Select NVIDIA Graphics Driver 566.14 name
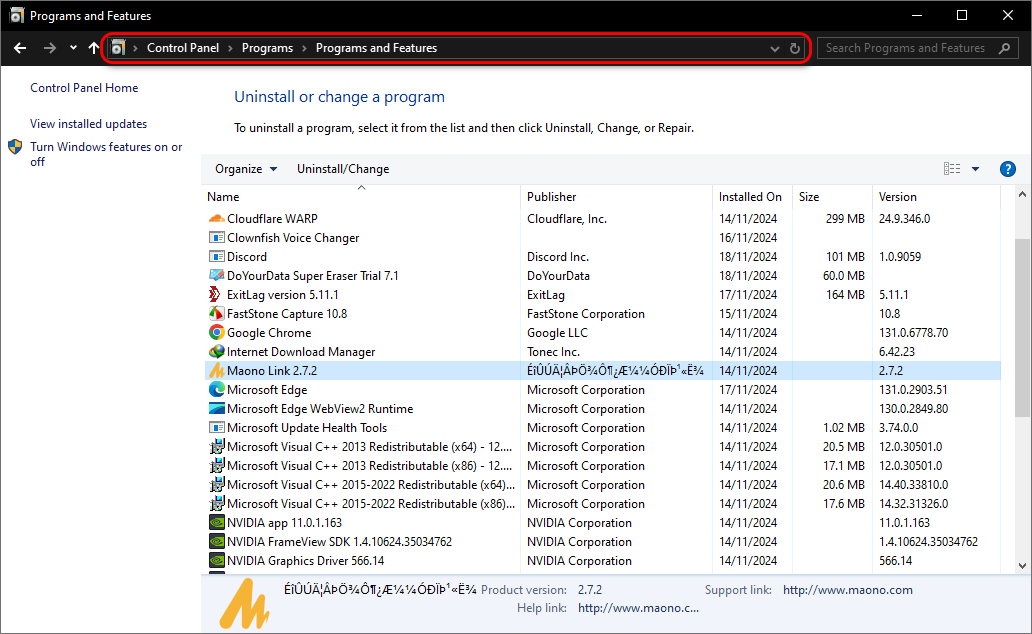The width and height of the screenshot is (1032, 634). click(305, 561)
